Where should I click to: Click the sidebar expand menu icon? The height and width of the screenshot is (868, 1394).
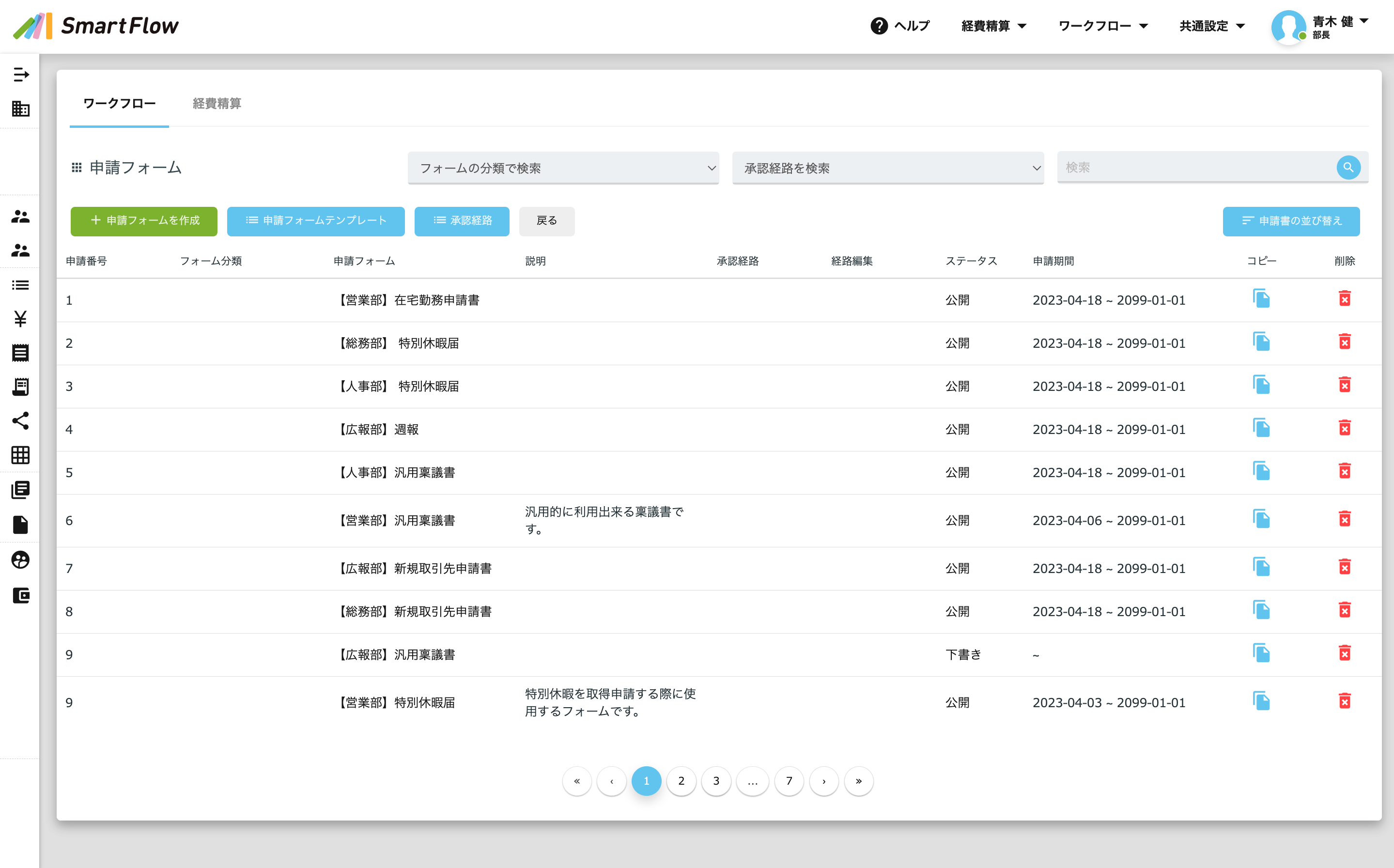click(x=21, y=75)
